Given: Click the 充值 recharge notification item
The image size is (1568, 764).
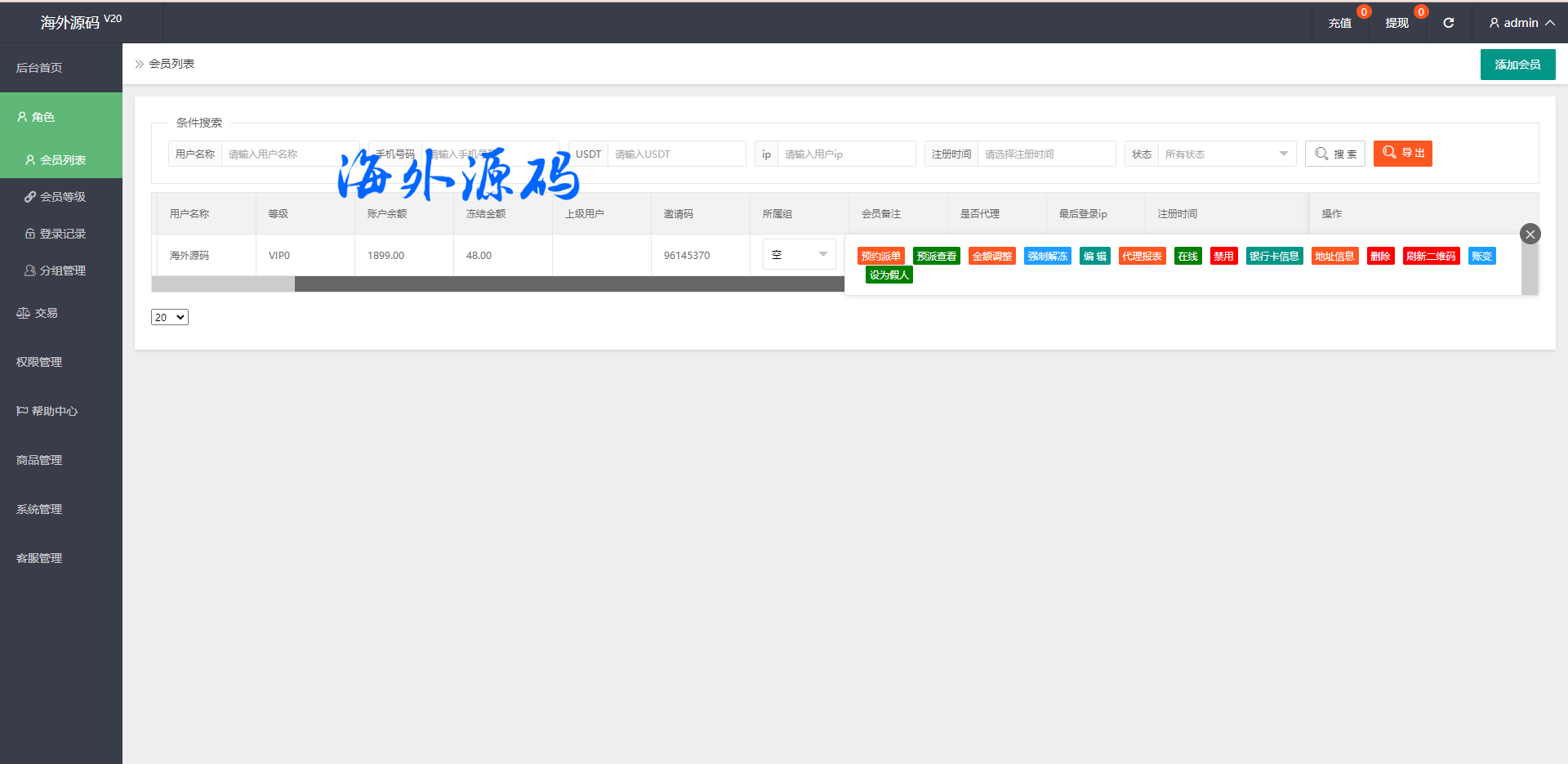Looking at the screenshot, I should click(x=1339, y=23).
